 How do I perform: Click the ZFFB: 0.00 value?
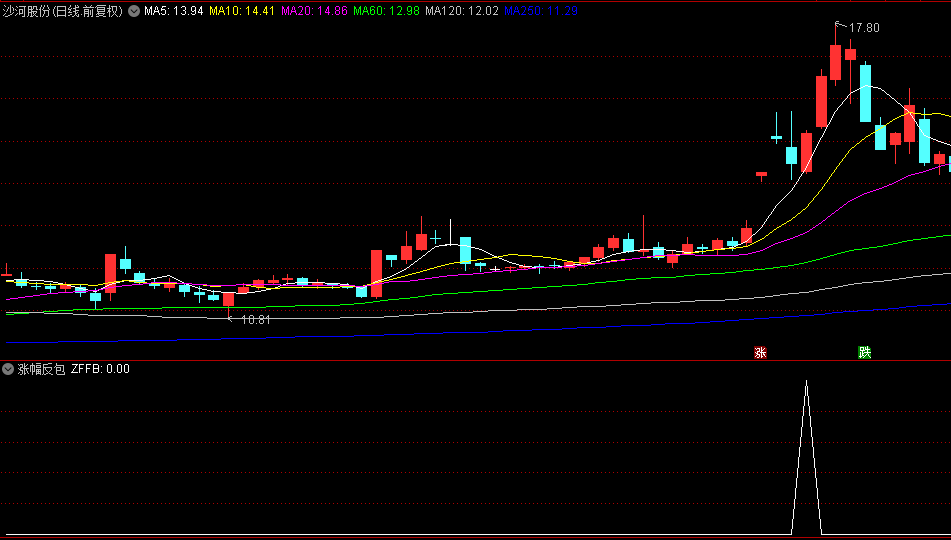[100, 369]
